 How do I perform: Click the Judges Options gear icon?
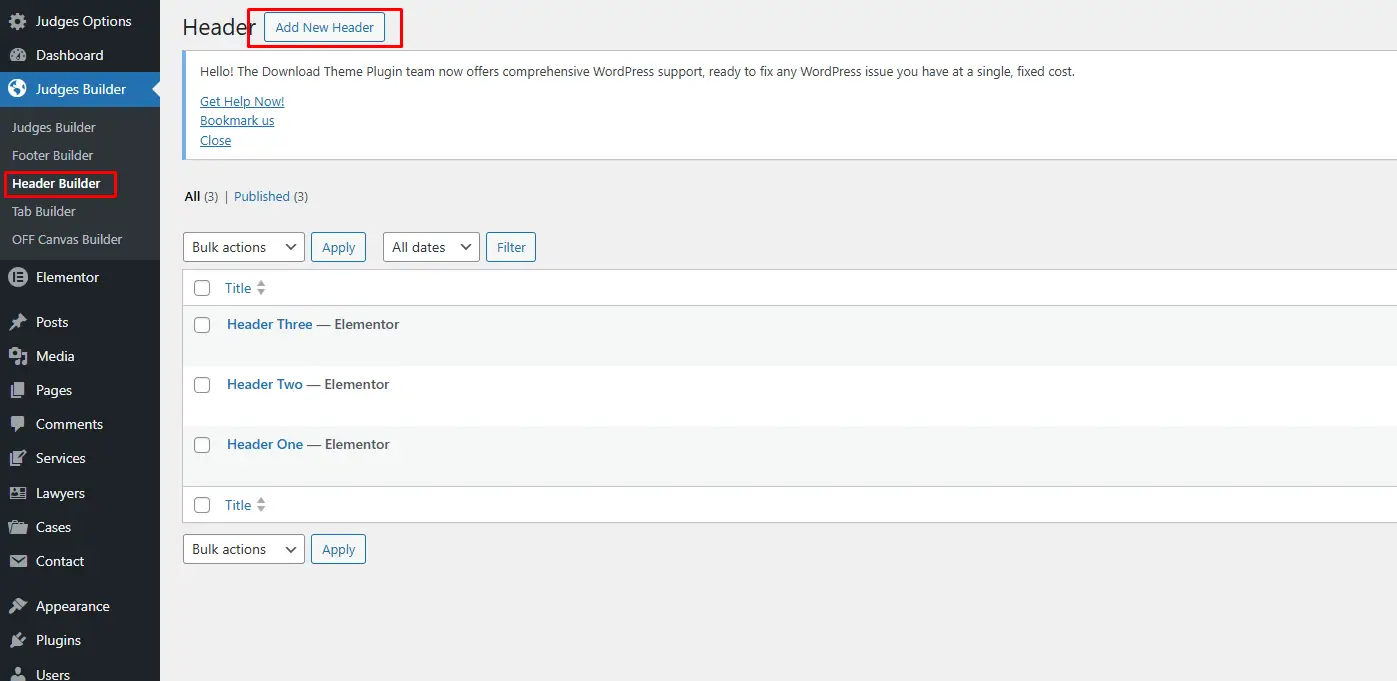17,21
